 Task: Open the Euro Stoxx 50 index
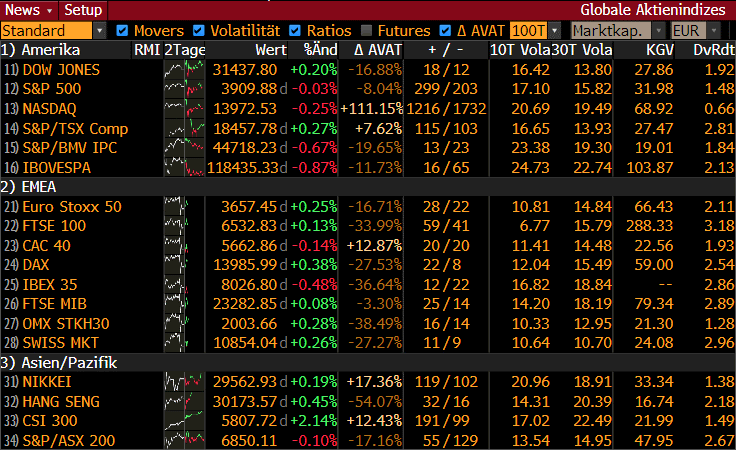(72, 206)
